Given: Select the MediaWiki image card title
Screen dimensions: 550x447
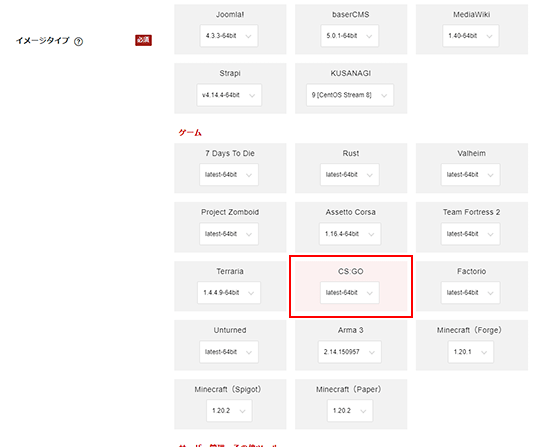Looking at the screenshot, I should (x=471, y=15).
